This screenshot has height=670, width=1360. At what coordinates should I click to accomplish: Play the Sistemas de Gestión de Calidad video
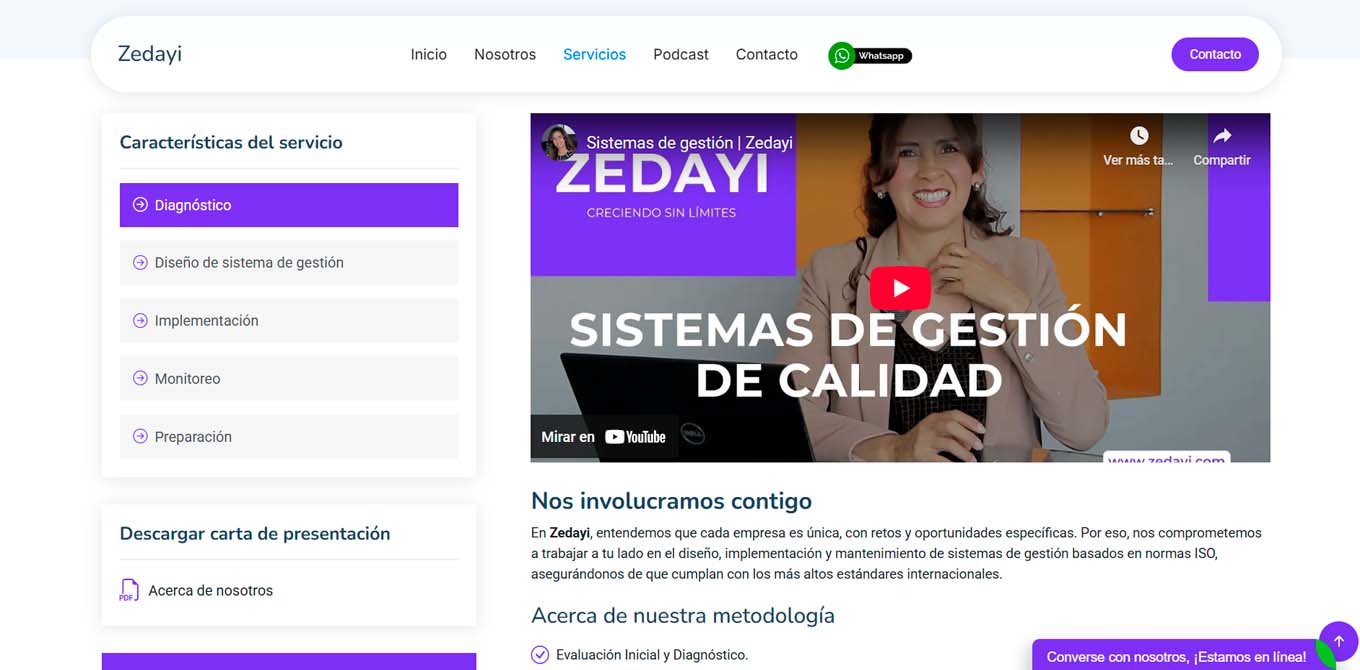tap(899, 288)
